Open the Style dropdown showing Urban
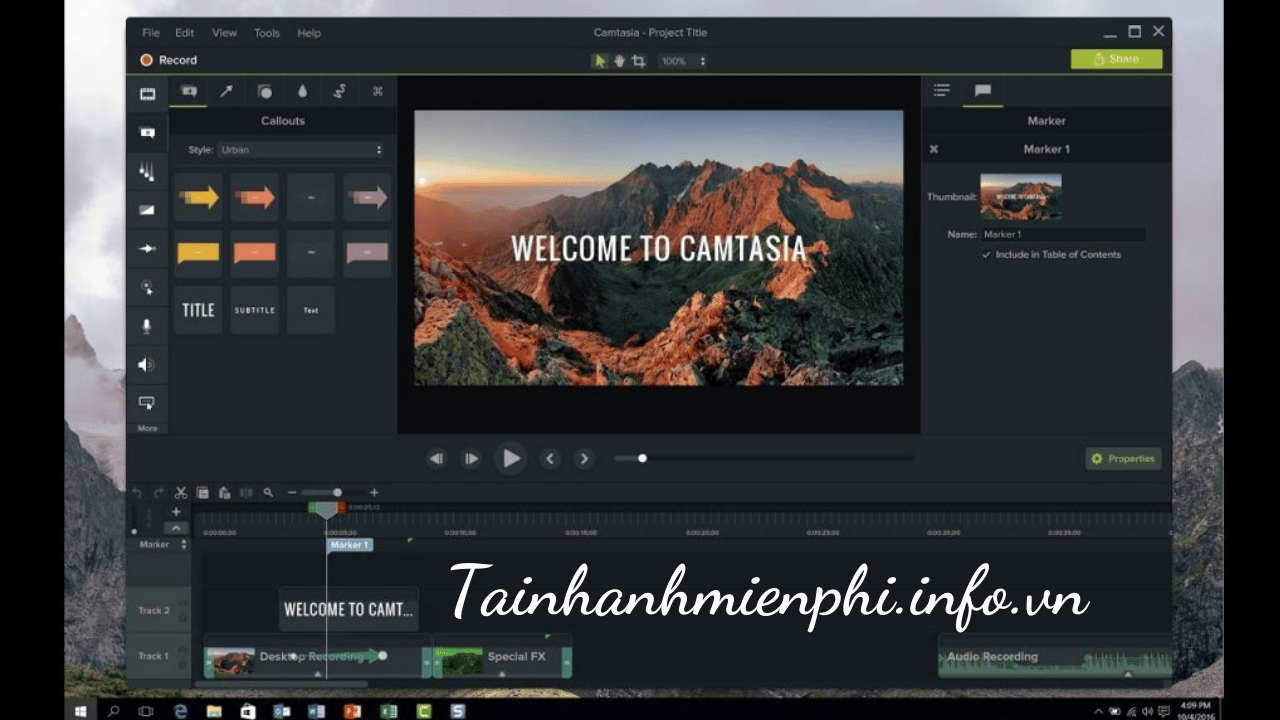This screenshot has height=720, width=1280. [x=301, y=150]
